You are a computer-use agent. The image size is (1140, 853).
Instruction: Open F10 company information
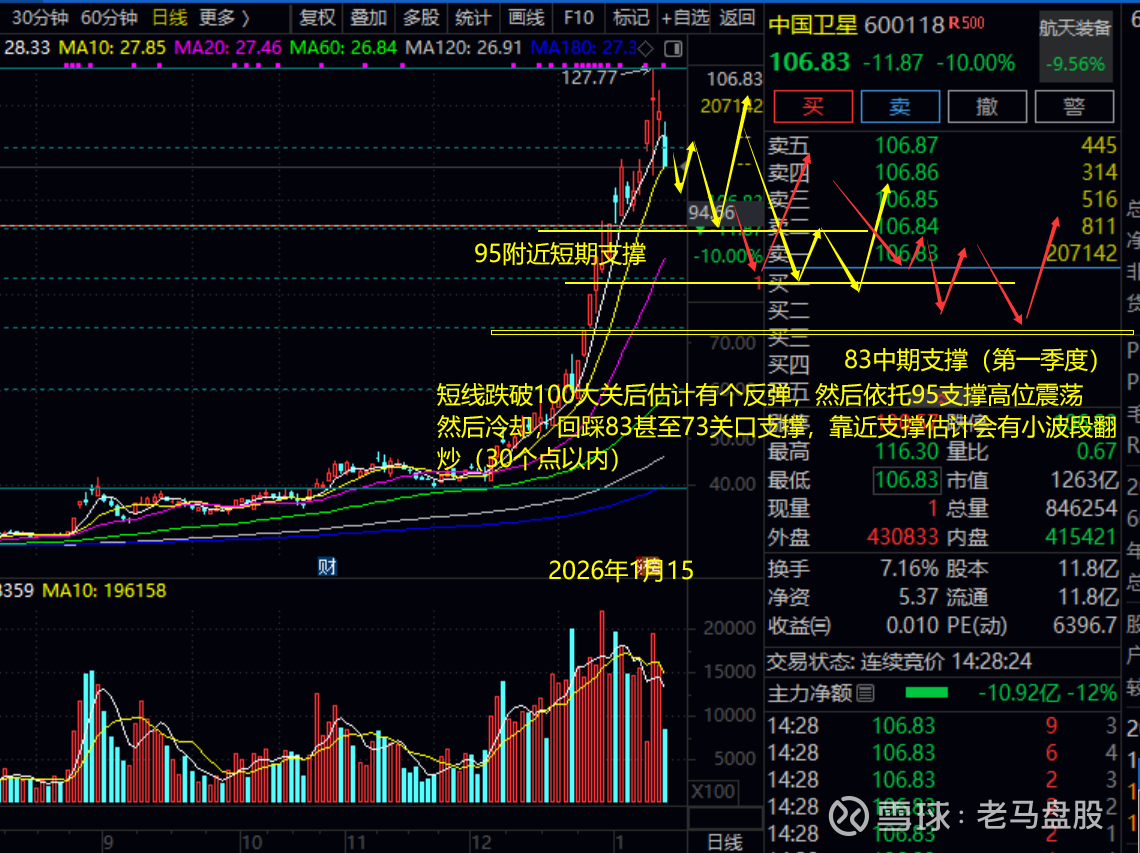579,17
